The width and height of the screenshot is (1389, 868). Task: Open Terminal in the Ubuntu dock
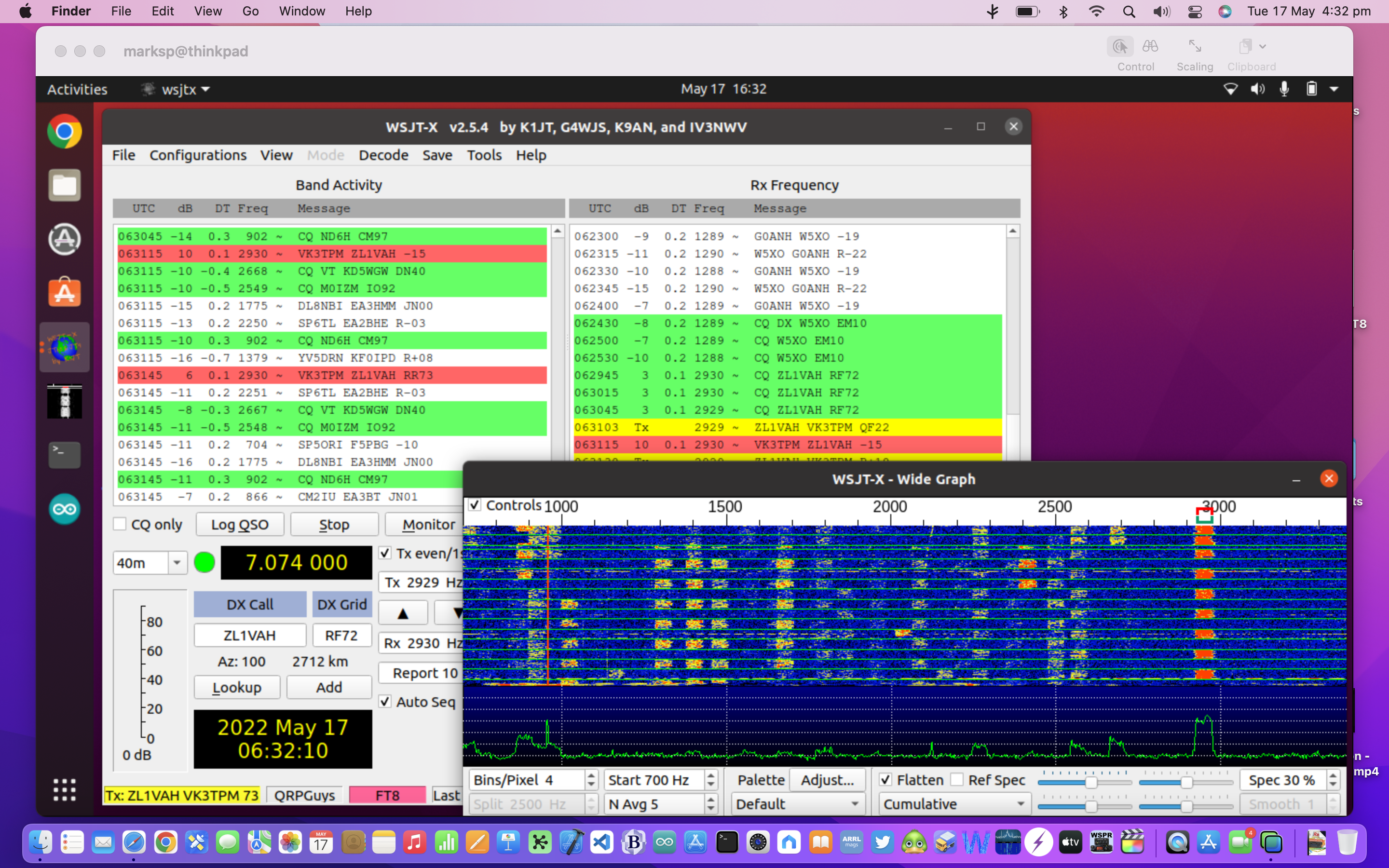click(64, 455)
